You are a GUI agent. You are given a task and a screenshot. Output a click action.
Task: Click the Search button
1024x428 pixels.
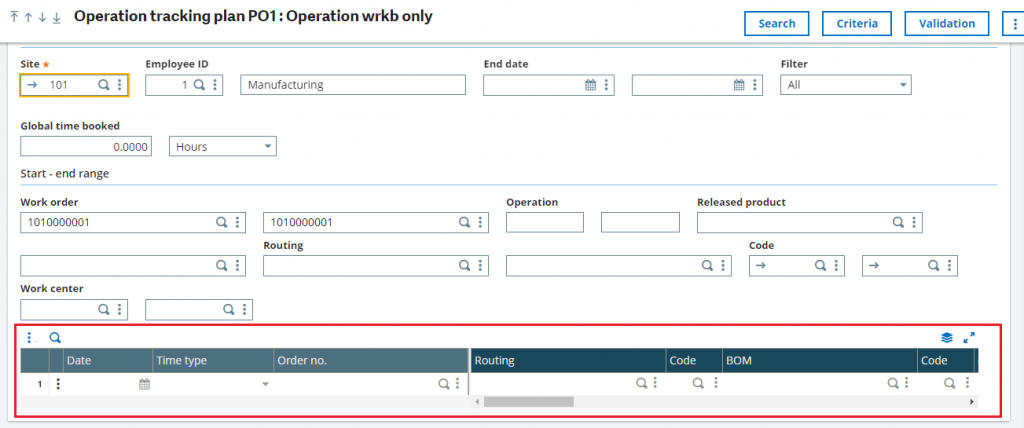(x=776, y=23)
